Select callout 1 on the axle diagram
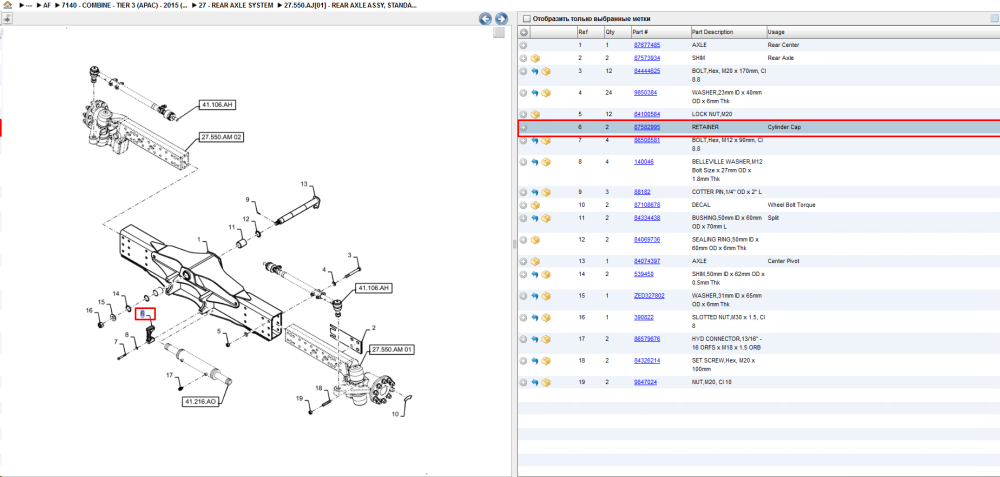The image size is (1000, 477). click(198, 240)
